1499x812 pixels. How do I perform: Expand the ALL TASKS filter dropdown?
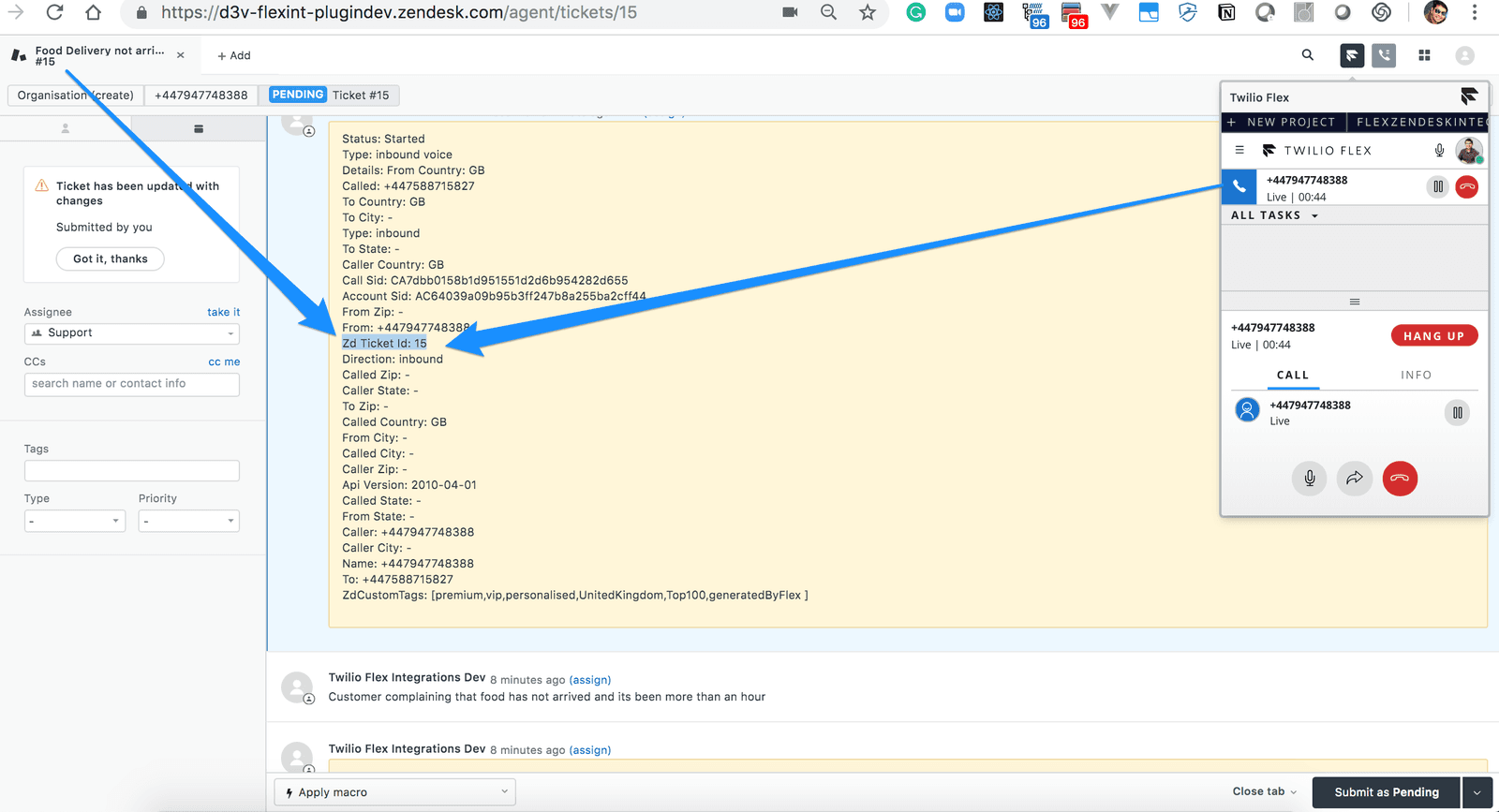tap(1275, 215)
